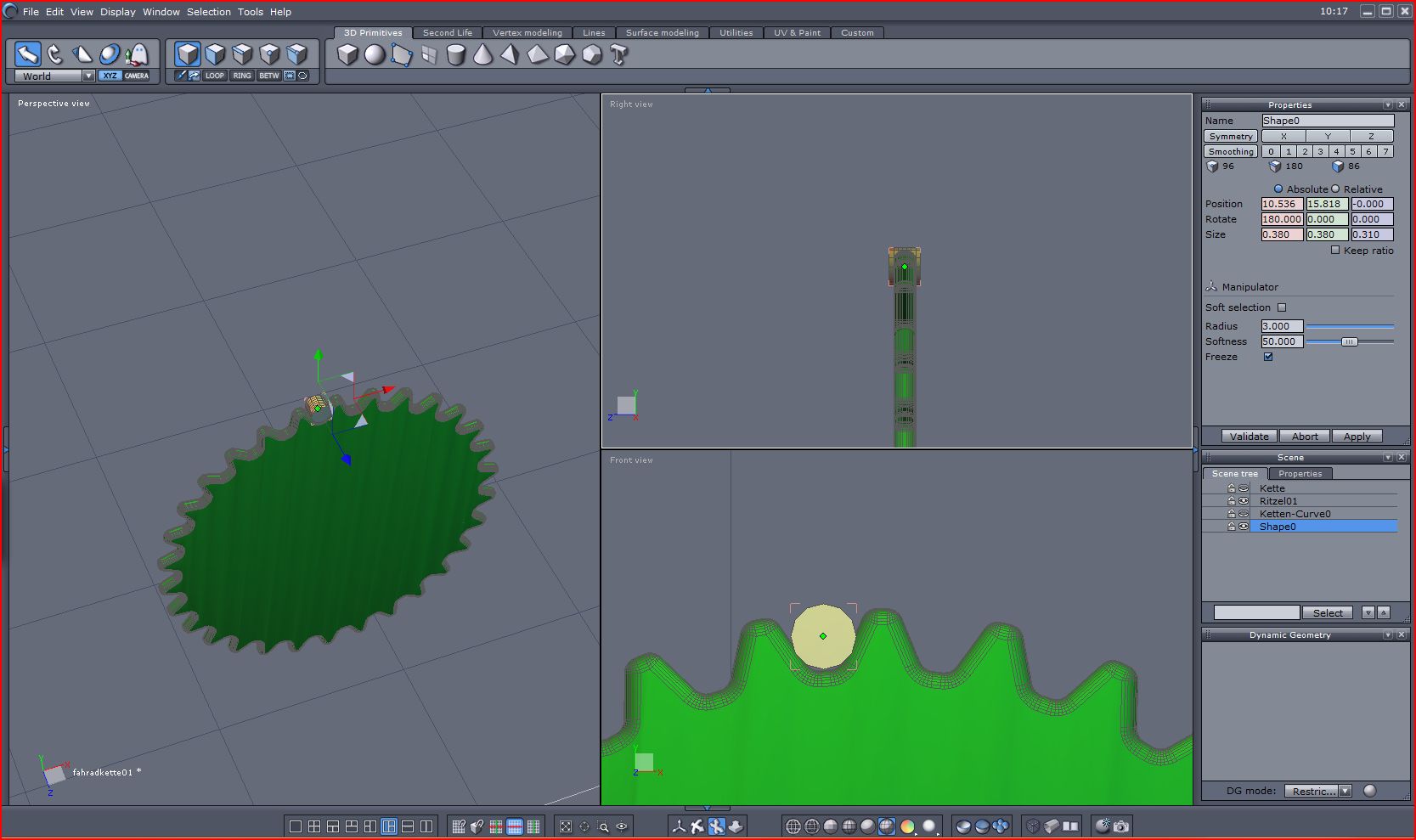Click the zoom magnifier icon in bottom bar
Viewport: 1416px width, 840px height.
click(603, 826)
